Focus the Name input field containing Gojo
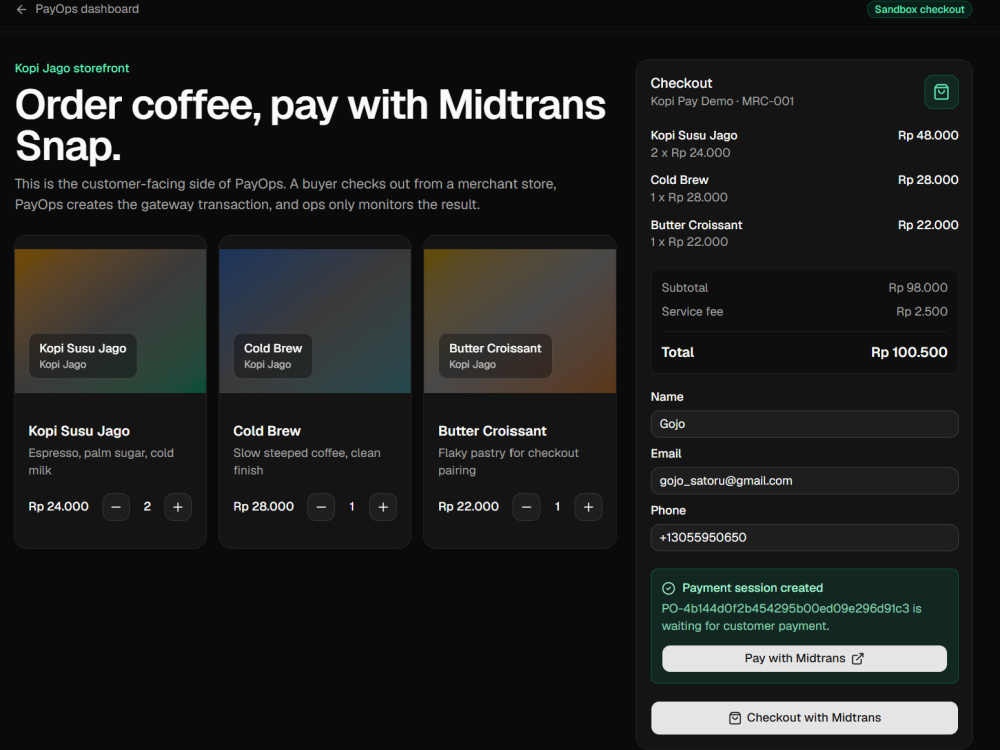The width and height of the screenshot is (1000, 750). coord(804,424)
